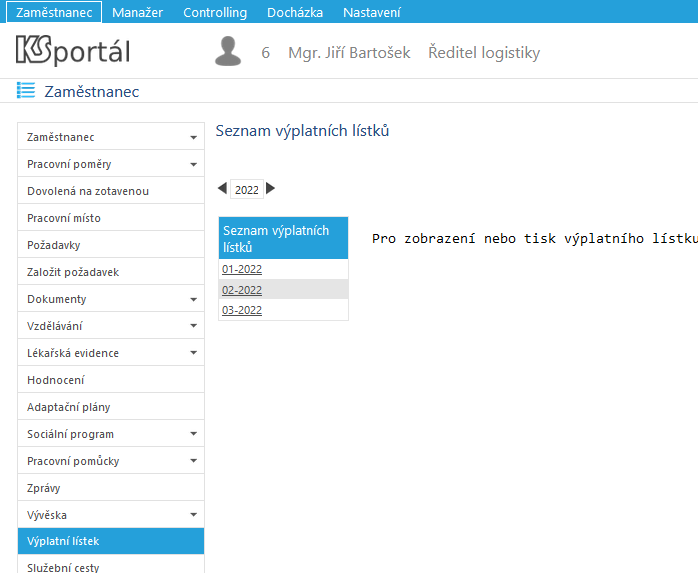The image size is (698, 573).
Task: Click the Pro zobrazení nebo tisk instruction text
Action: (535, 239)
